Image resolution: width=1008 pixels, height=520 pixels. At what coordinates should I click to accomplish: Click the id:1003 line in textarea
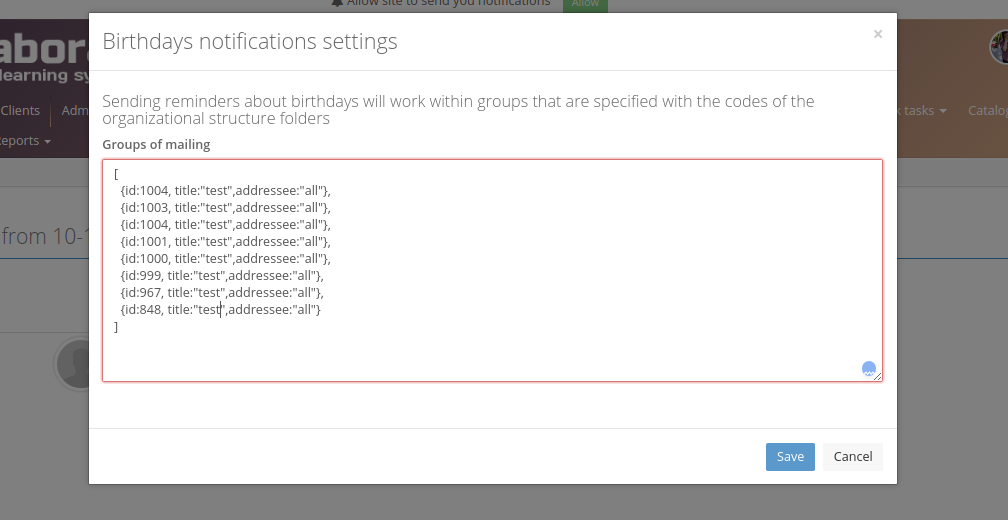[x=224, y=207]
